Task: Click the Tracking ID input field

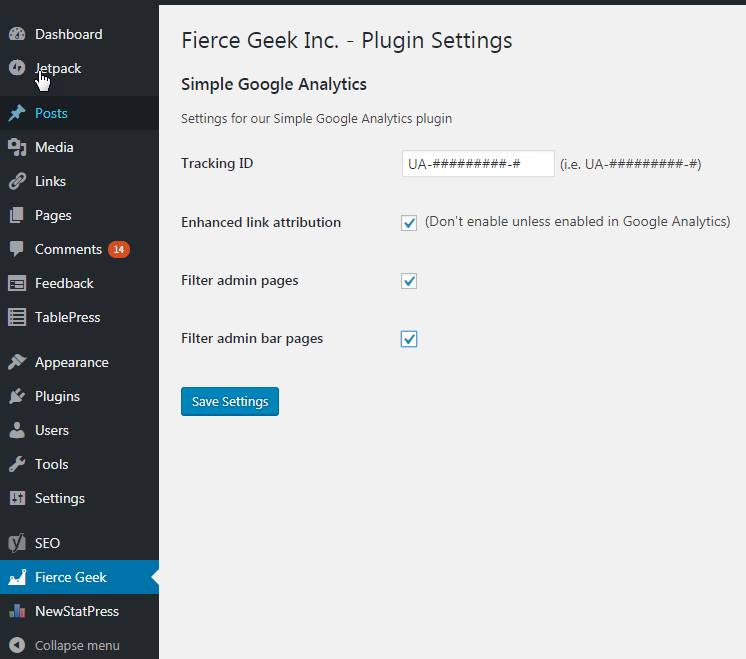Action: click(x=478, y=164)
